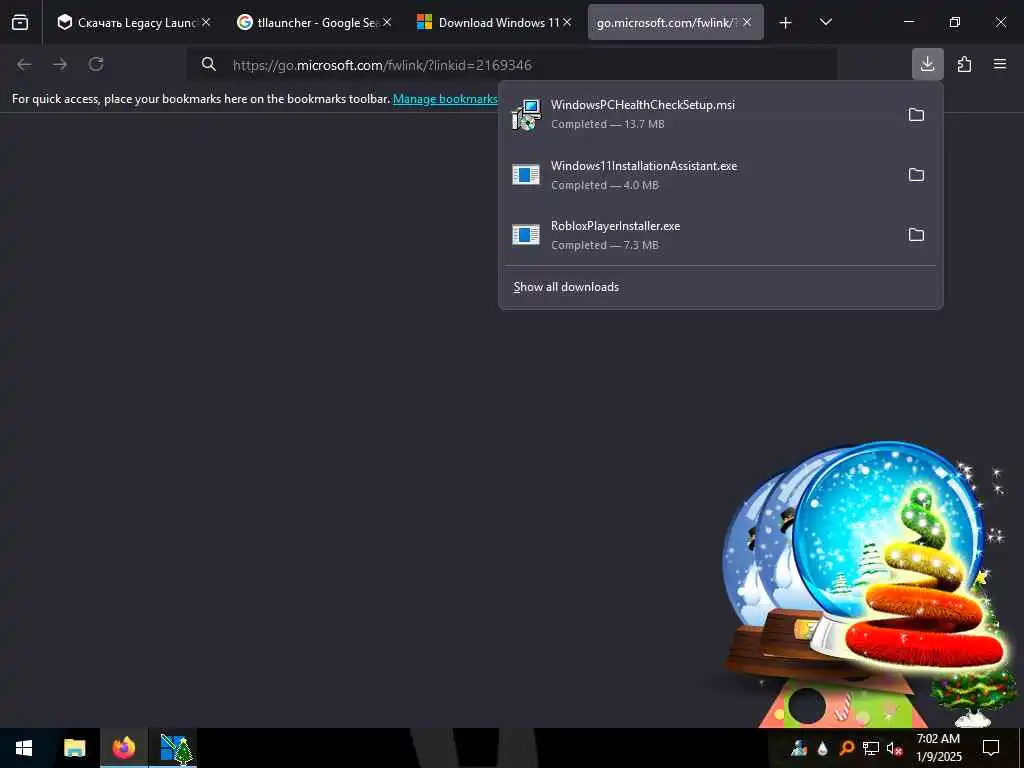Viewport: 1024px width, 768px height.
Task: Open Windows11InstallationAssistant.exe download entry
Action: click(702, 175)
